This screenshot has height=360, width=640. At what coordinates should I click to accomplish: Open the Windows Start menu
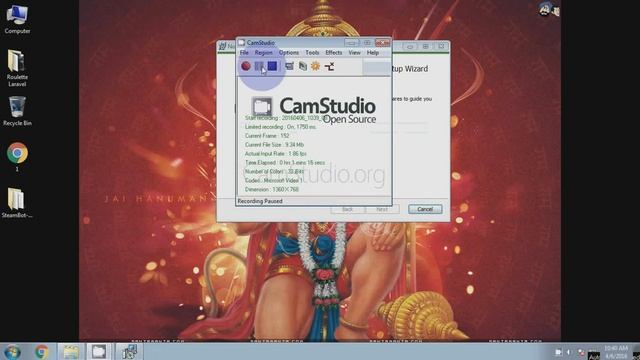pyautogui.click(x=12, y=352)
